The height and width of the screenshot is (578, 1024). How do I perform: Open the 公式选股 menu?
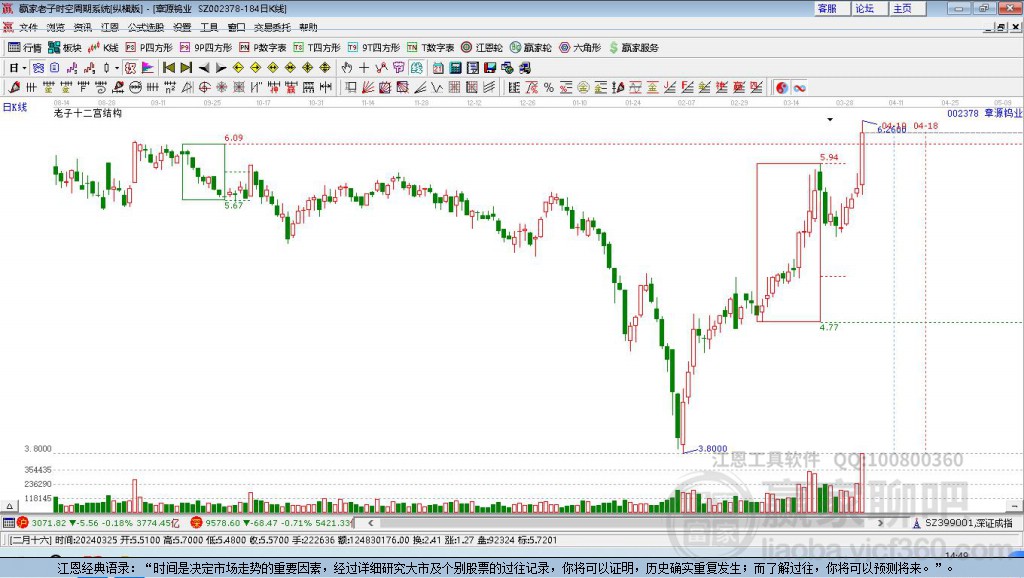tap(146, 27)
